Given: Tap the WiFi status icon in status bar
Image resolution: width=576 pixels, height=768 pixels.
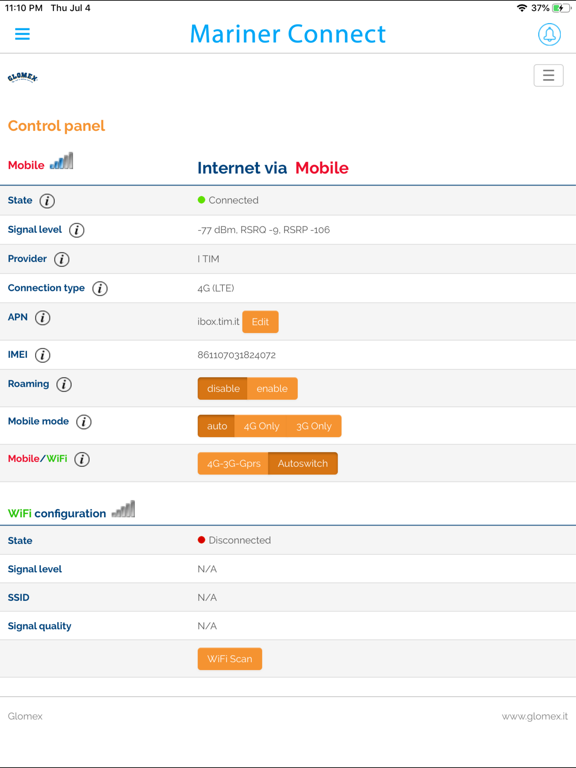Looking at the screenshot, I should [522, 8].
